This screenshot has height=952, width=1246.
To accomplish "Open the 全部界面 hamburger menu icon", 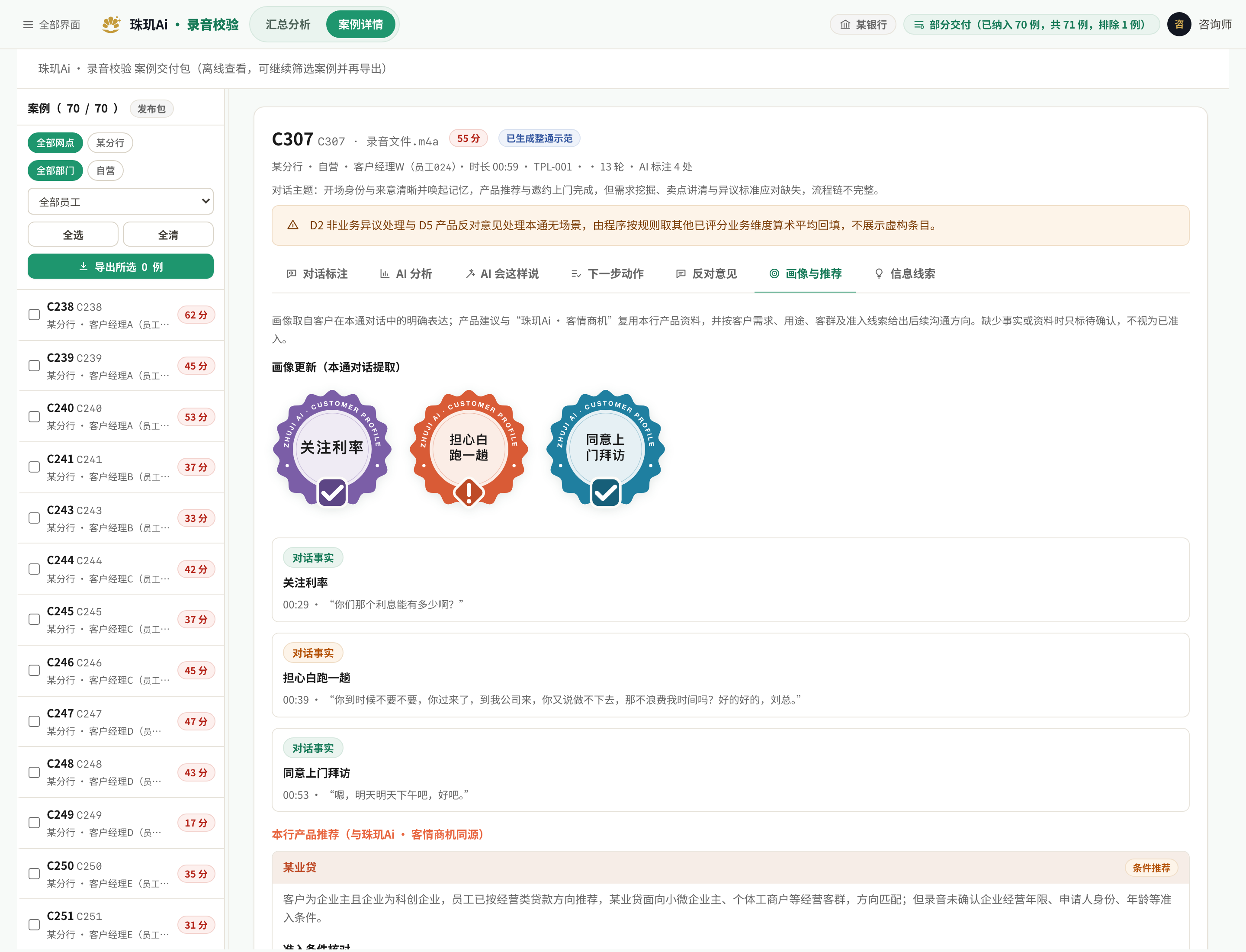I will pyautogui.click(x=27, y=25).
